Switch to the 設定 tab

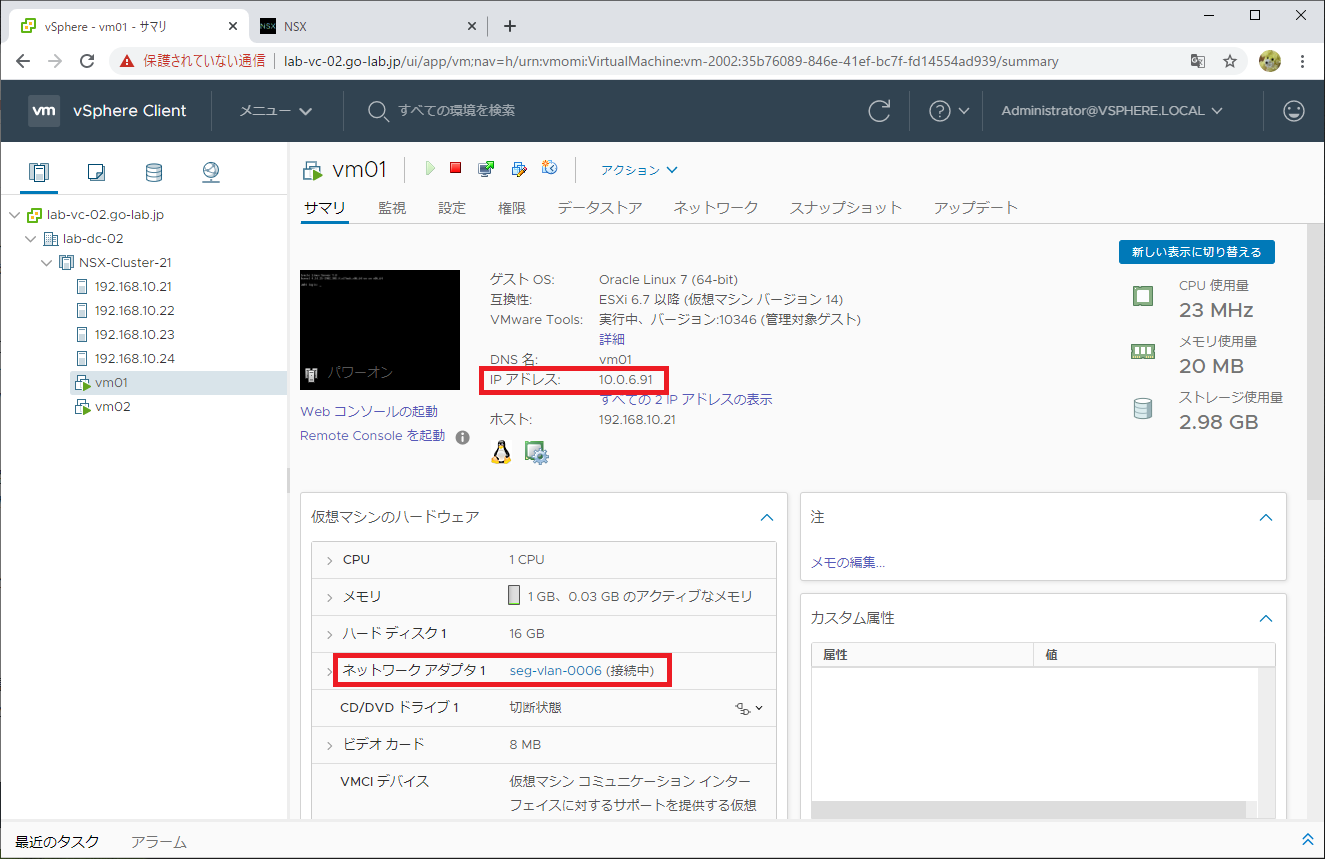point(452,208)
